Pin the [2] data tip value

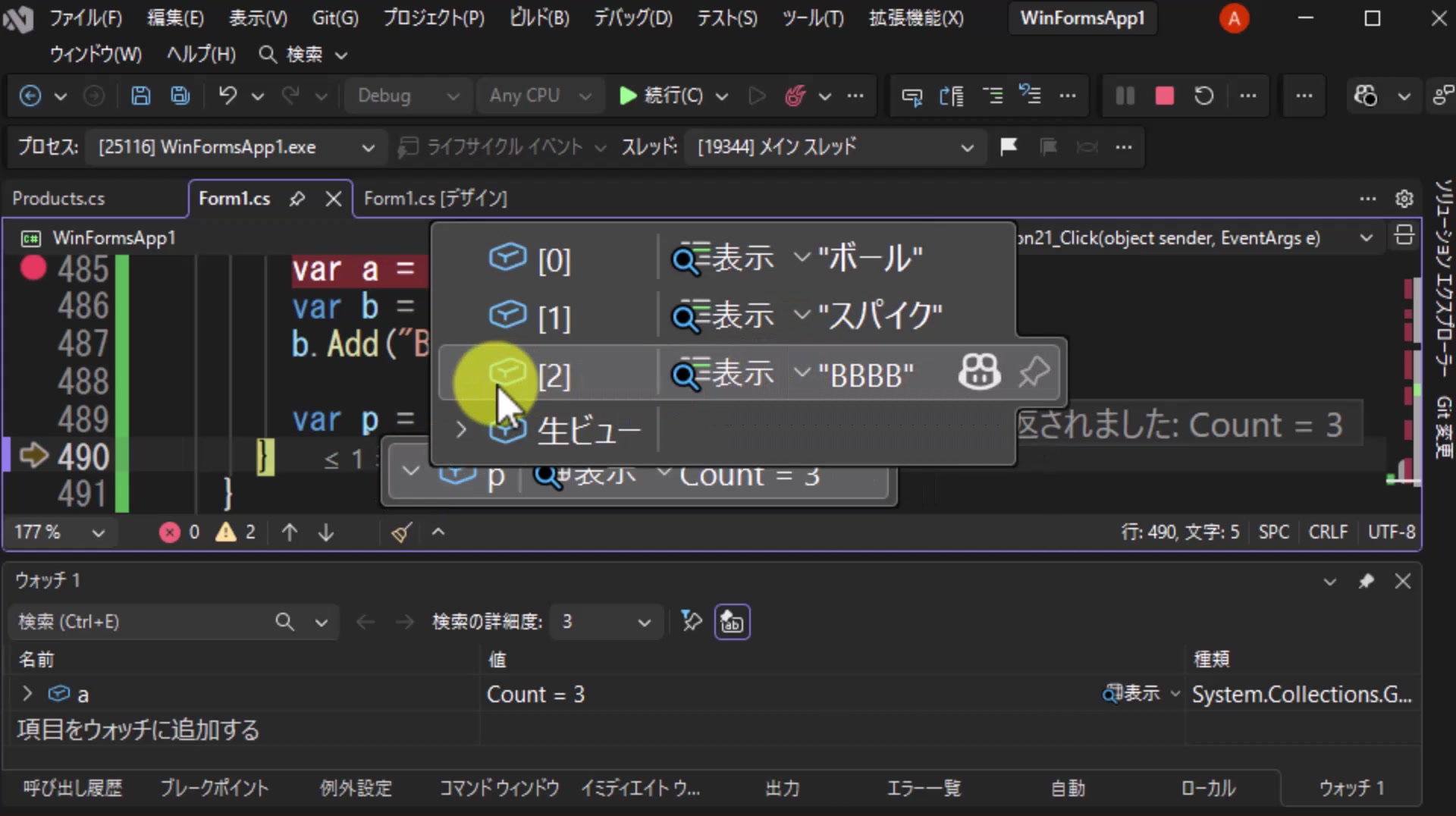tap(1034, 372)
